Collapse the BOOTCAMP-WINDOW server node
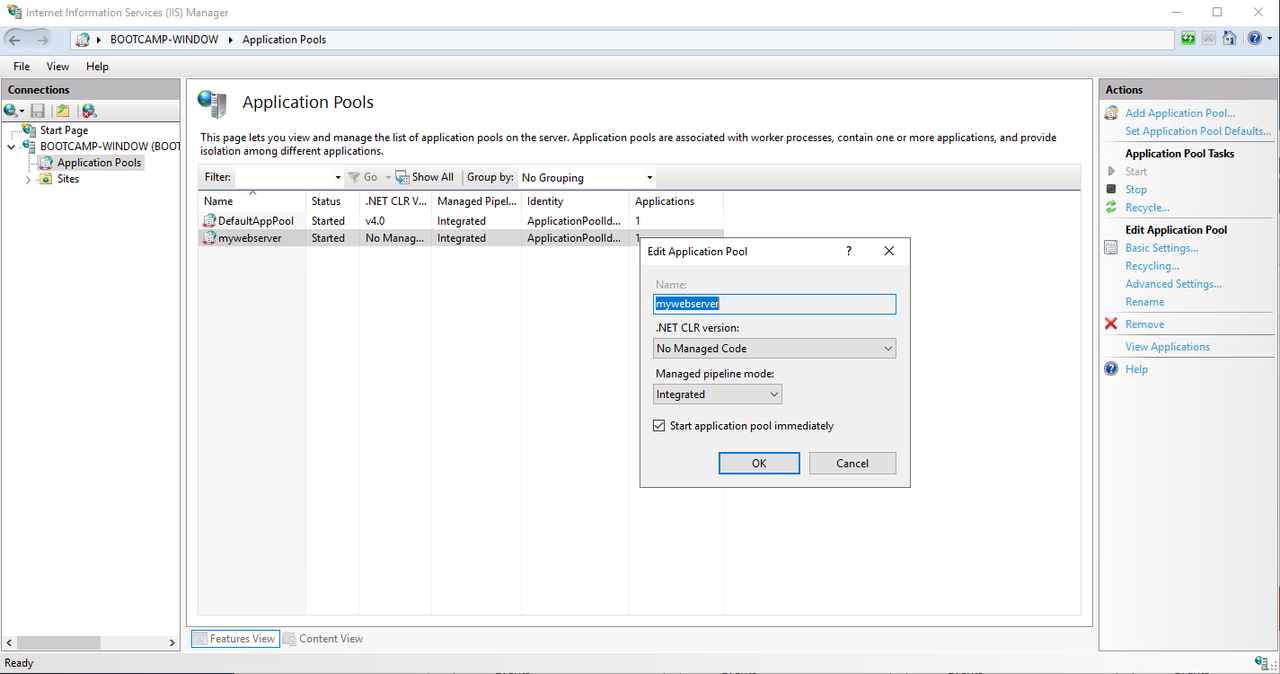This screenshot has width=1280, height=674. [11, 146]
